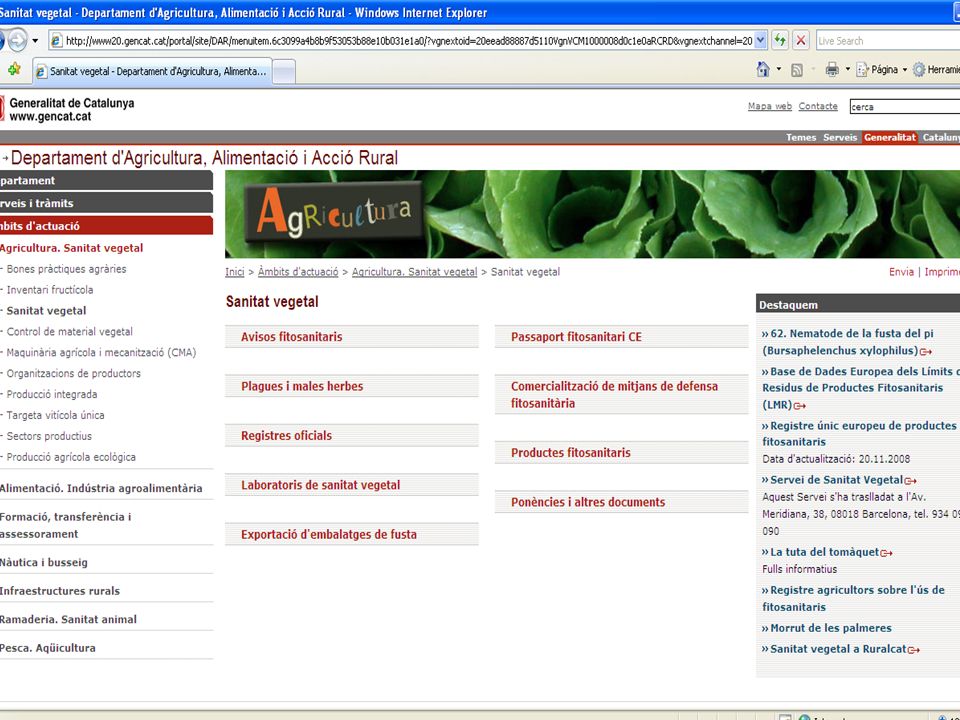960x720 pixels.
Task: Open Ramaderia. Sanitat animal section
Action: click(68, 619)
